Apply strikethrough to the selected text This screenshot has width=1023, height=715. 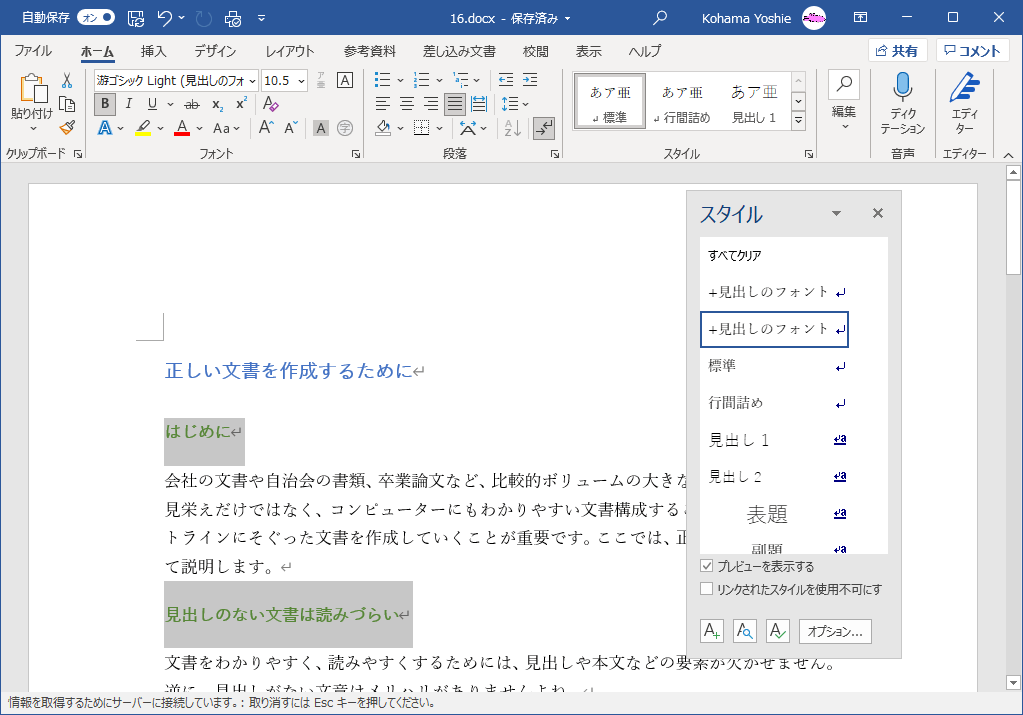pos(192,104)
